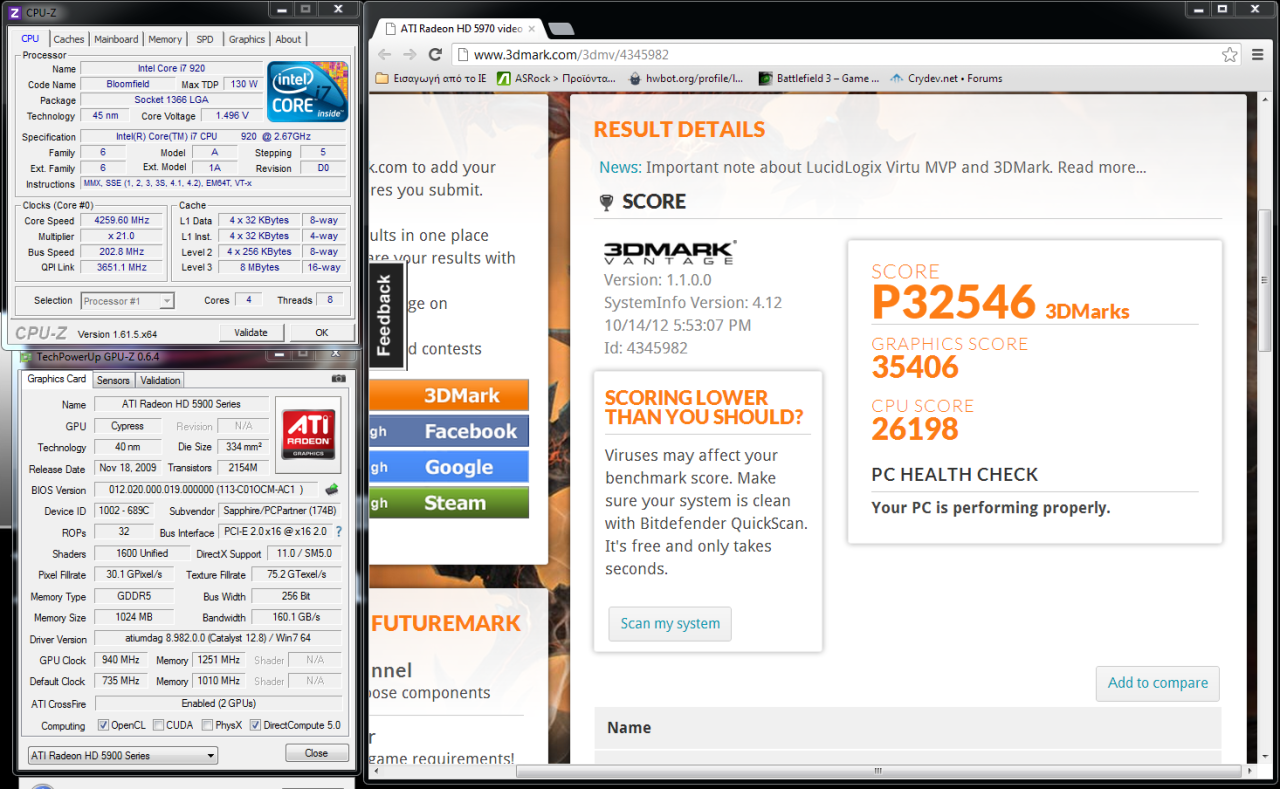Bookmark page with the star icon
The height and width of the screenshot is (789, 1280).
tap(1229, 54)
